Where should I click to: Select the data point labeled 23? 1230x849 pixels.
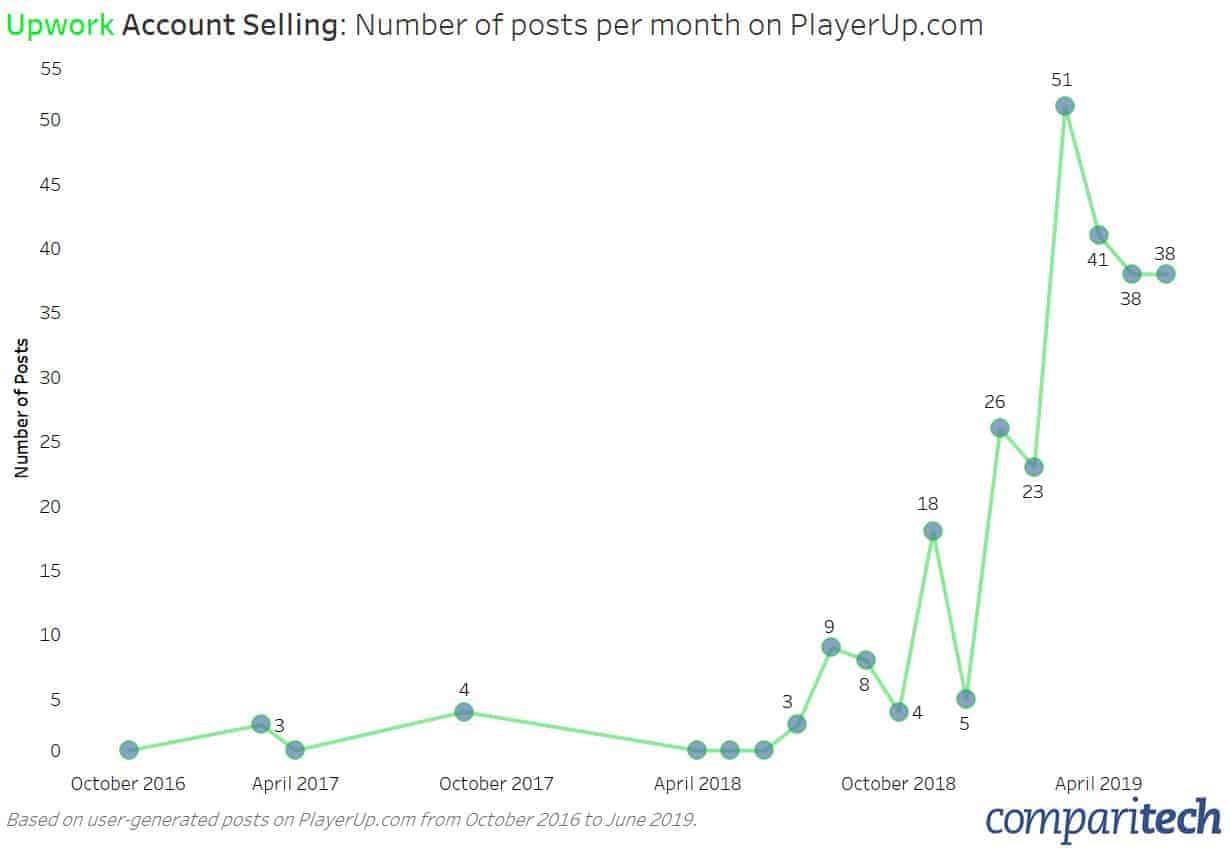point(1034,467)
